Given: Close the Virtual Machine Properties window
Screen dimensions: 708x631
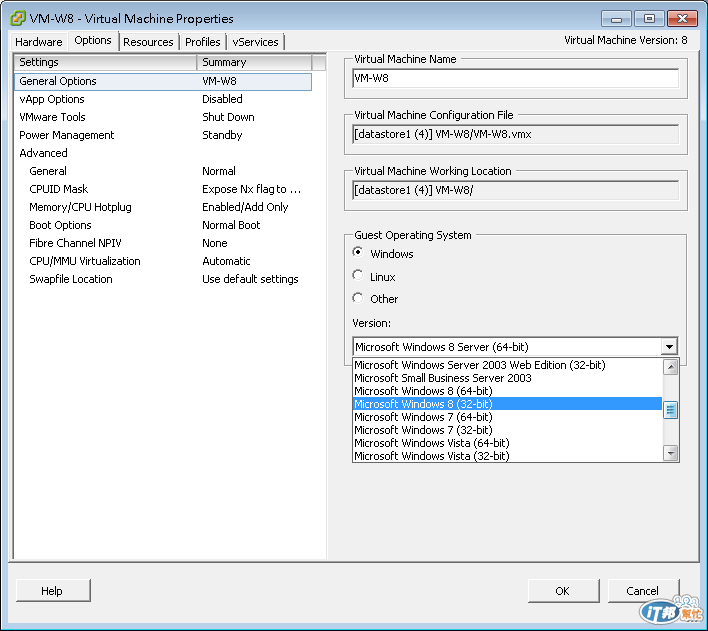Looking at the screenshot, I should click(x=682, y=19).
